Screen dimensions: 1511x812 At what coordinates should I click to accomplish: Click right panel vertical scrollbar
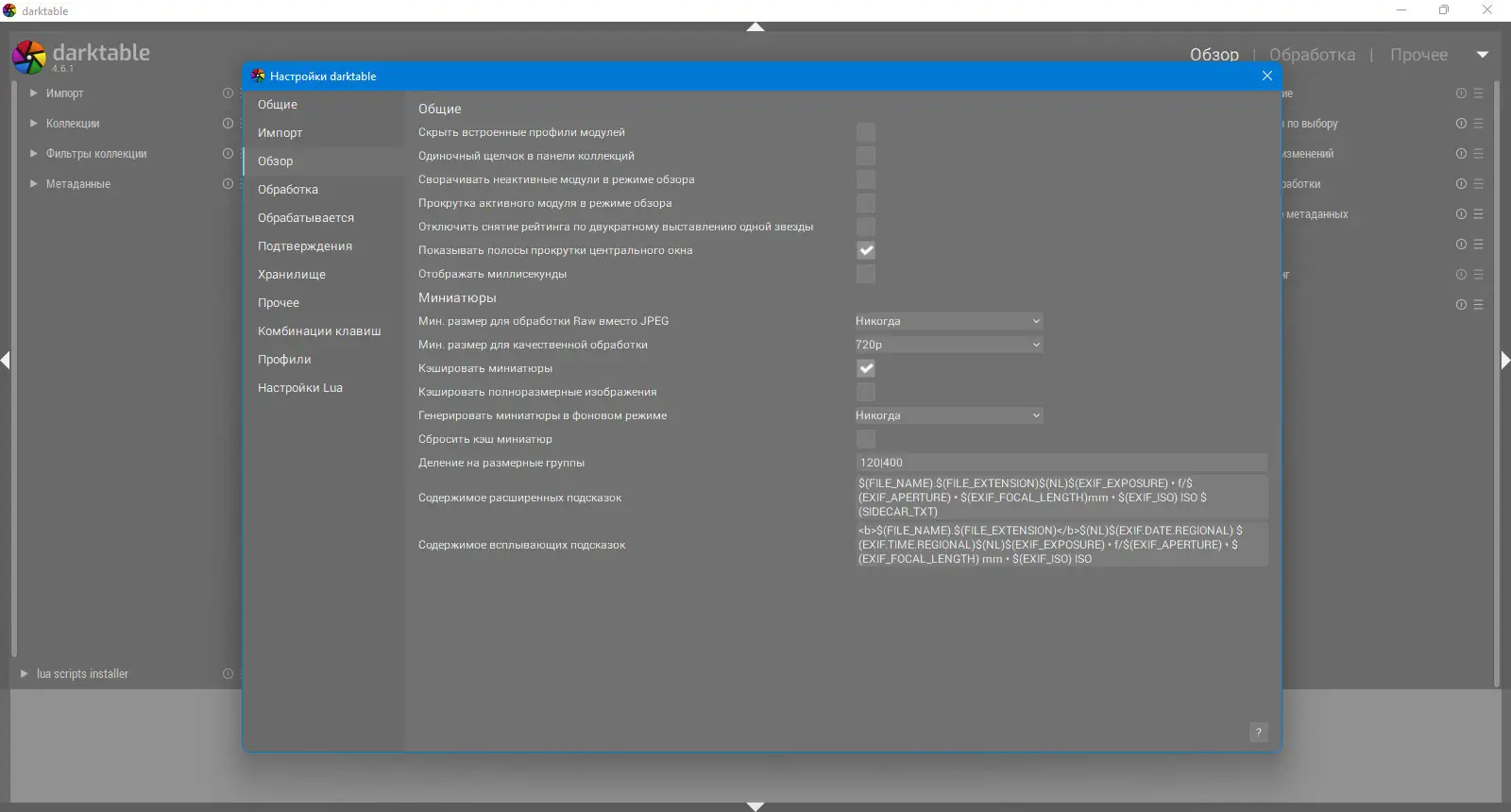(x=1497, y=384)
